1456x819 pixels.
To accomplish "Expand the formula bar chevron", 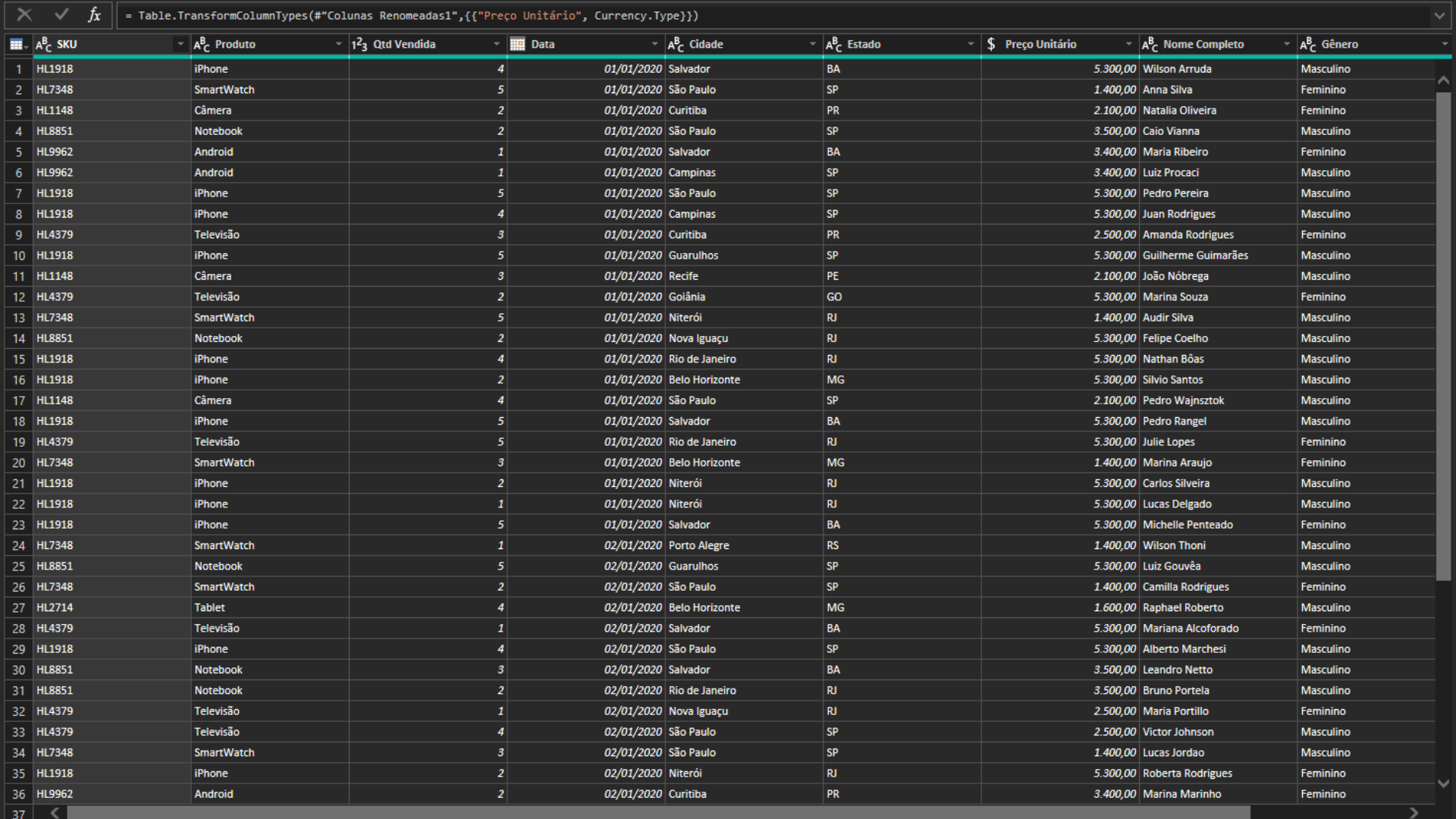I will (x=1439, y=15).
